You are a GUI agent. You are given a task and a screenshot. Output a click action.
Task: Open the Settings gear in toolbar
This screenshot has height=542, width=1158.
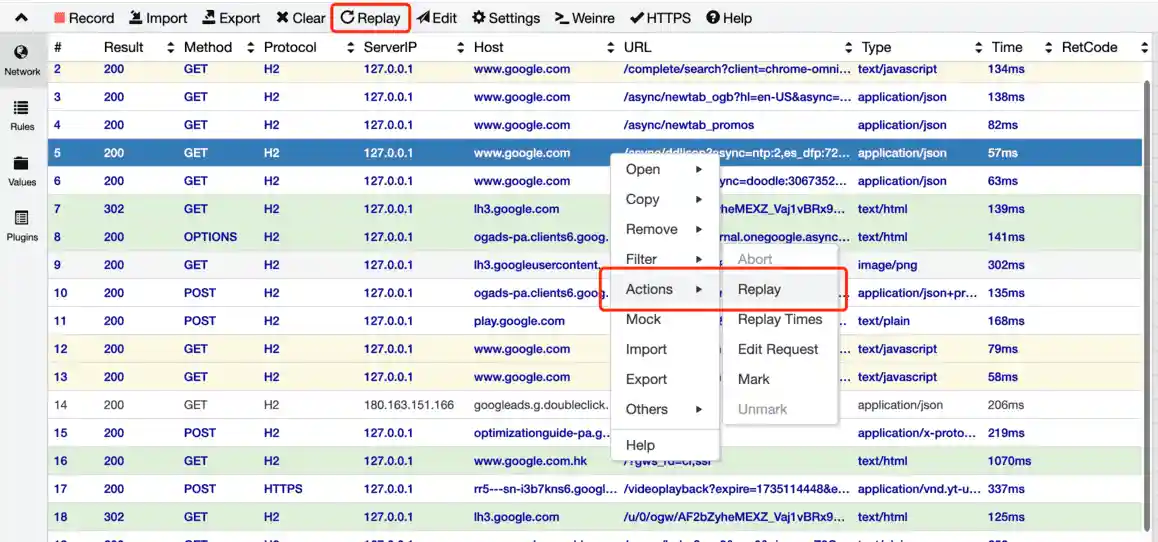506,18
